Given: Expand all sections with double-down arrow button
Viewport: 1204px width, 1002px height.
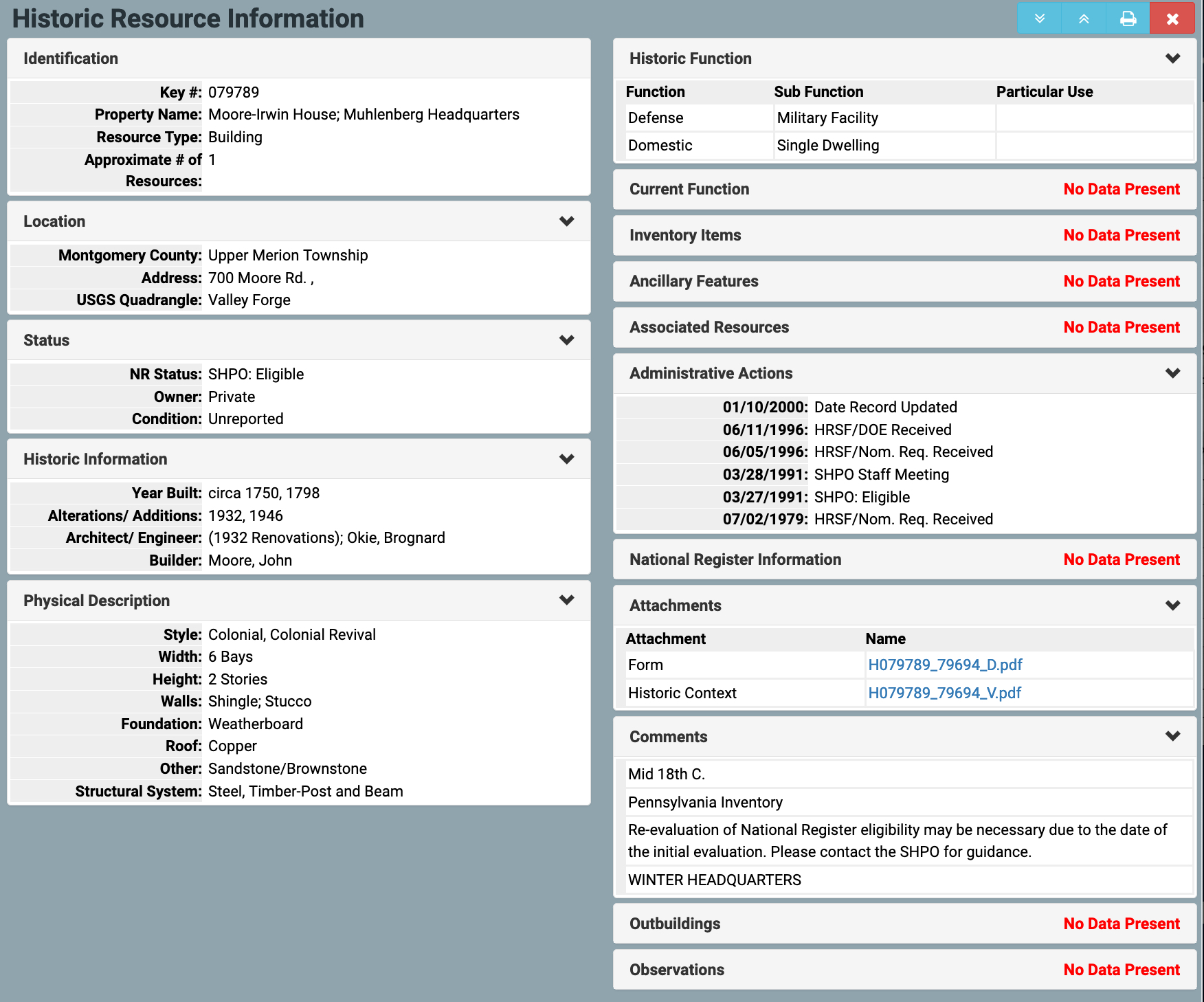Looking at the screenshot, I should pos(1039,18).
